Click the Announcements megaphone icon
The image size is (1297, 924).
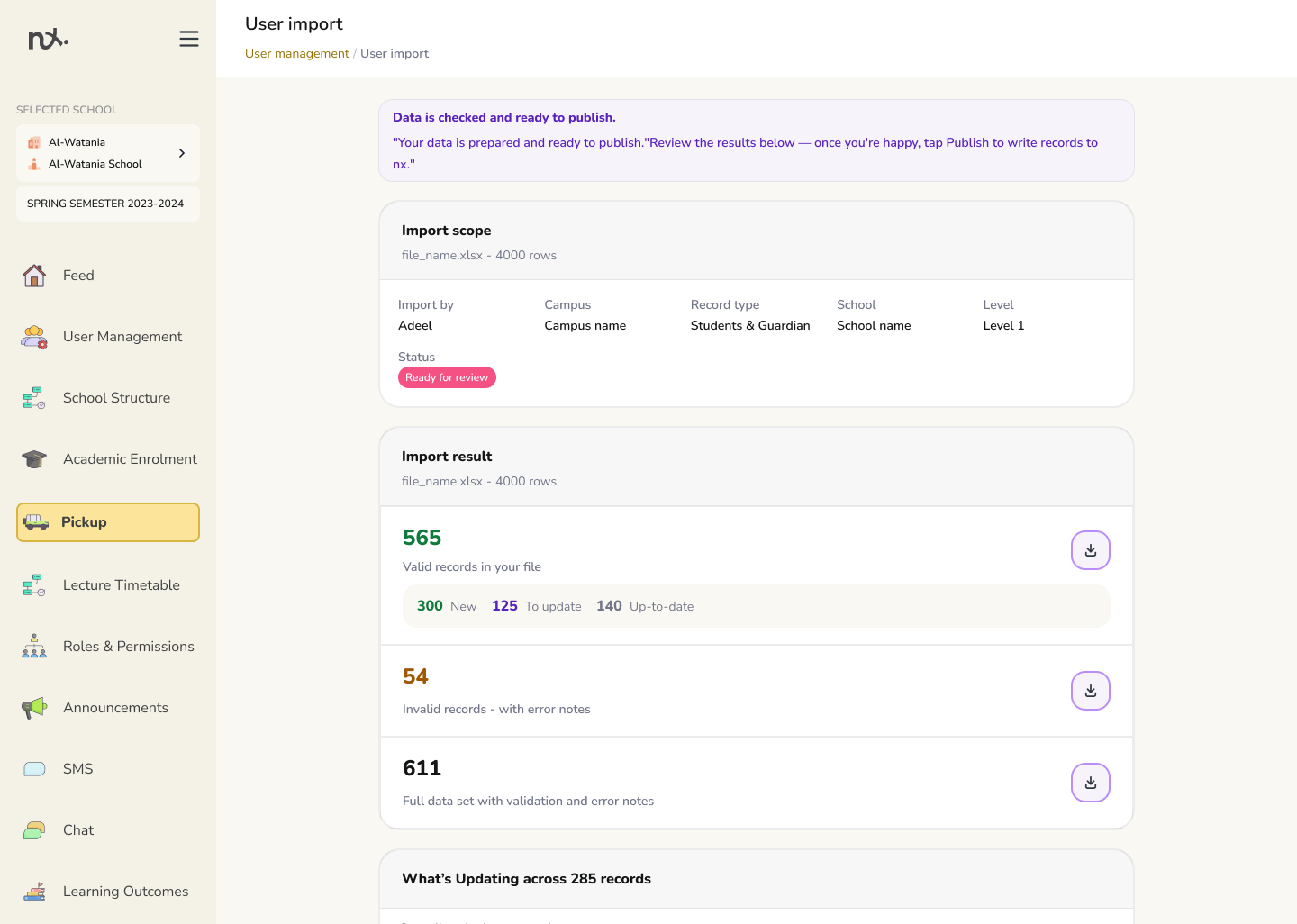coord(34,708)
